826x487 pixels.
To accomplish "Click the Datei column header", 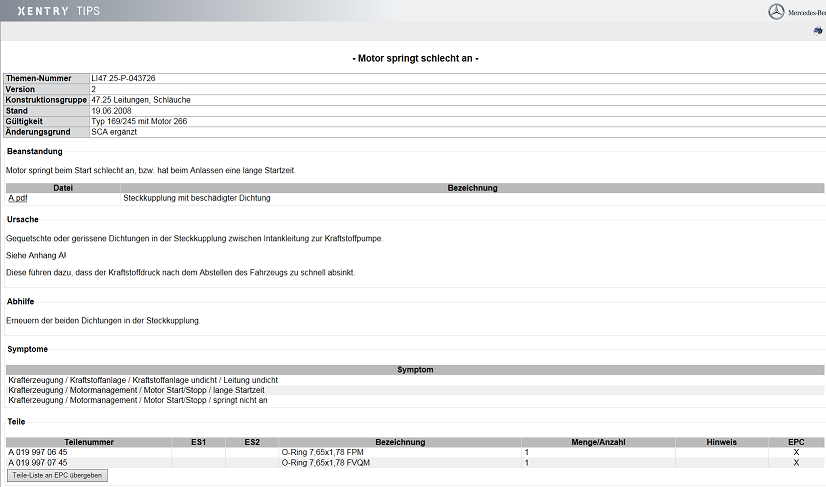I will point(63,188).
